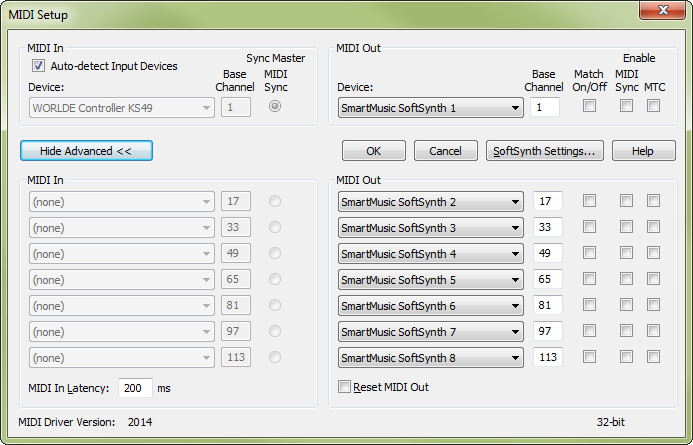The image size is (693, 445).
Task: Enable MIDI Sync for SoftSynth 1
Action: 626,106
